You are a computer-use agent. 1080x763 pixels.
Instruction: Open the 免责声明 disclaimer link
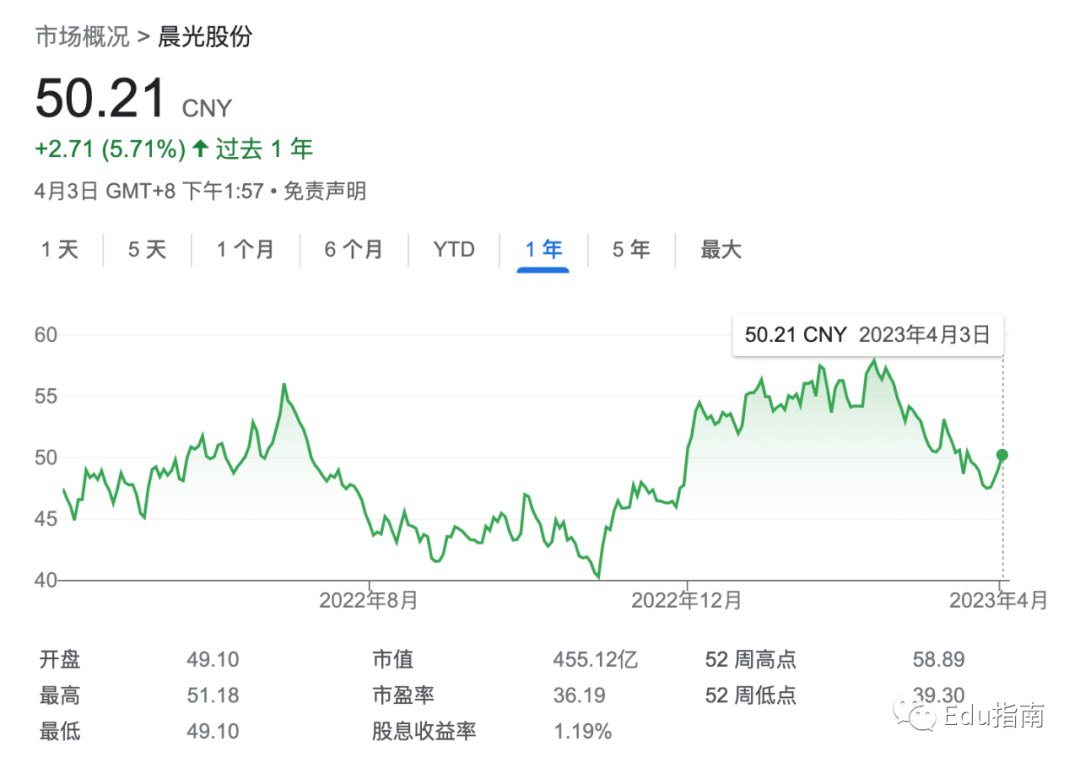(x=325, y=191)
